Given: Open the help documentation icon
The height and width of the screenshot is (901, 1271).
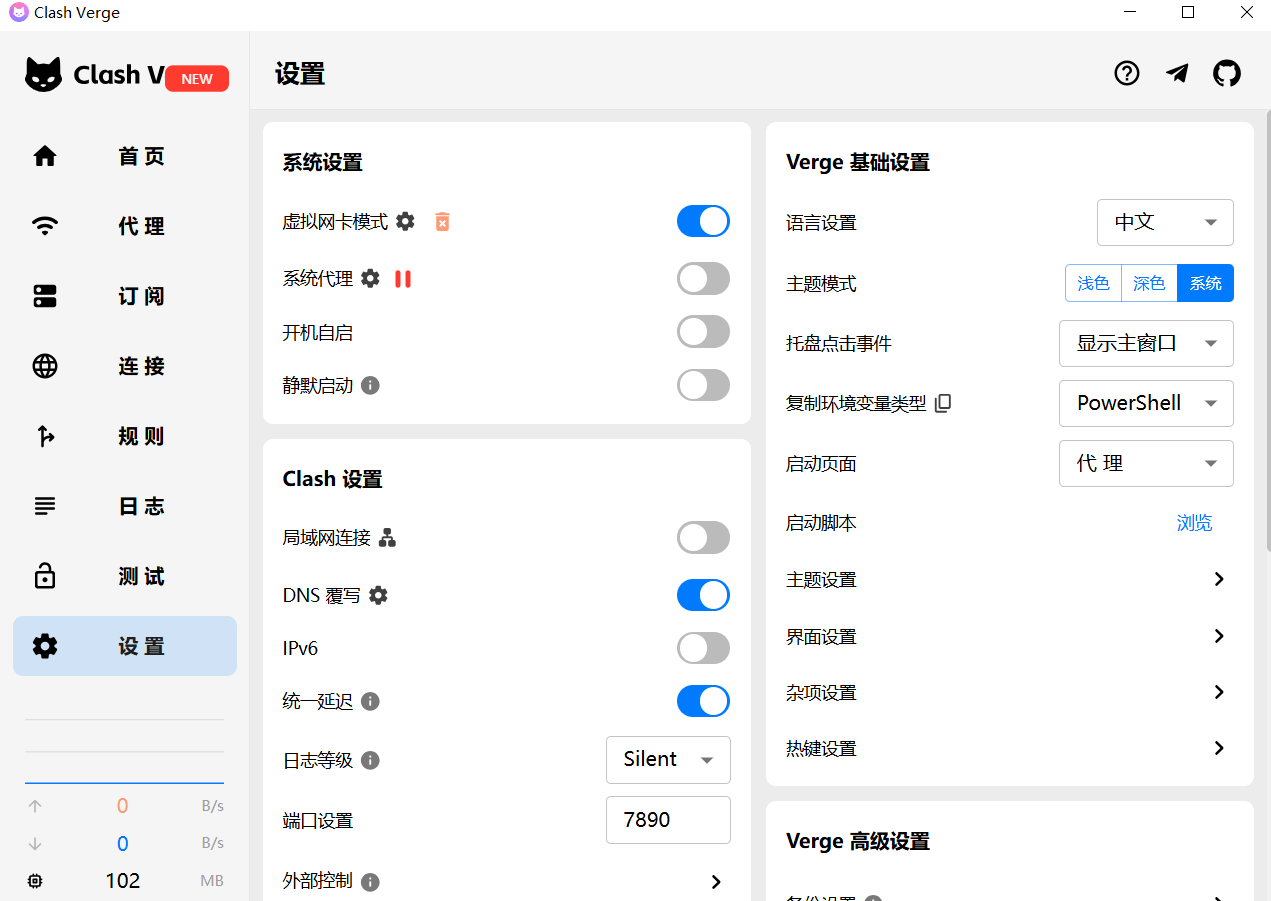Looking at the screenshot, I should pyautogui.click(x=1127, y=73).
